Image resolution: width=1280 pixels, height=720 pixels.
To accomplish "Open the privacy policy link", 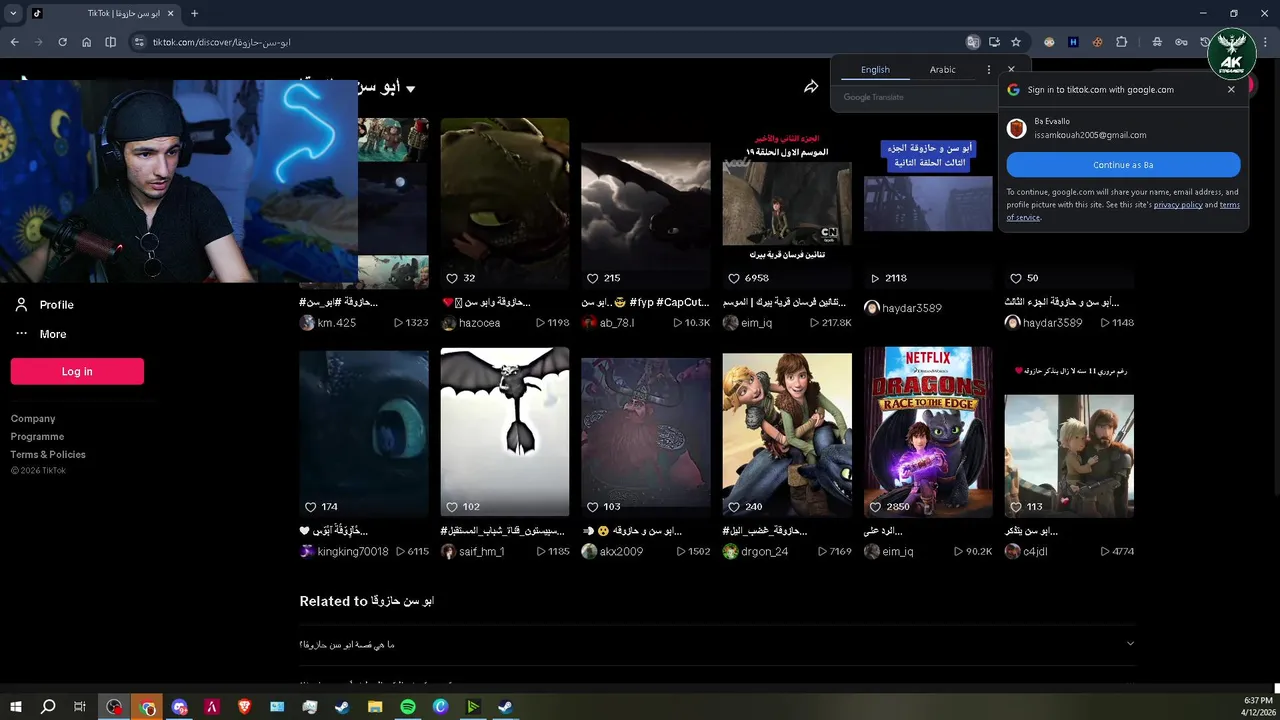I will click(x=1178, y=204).
